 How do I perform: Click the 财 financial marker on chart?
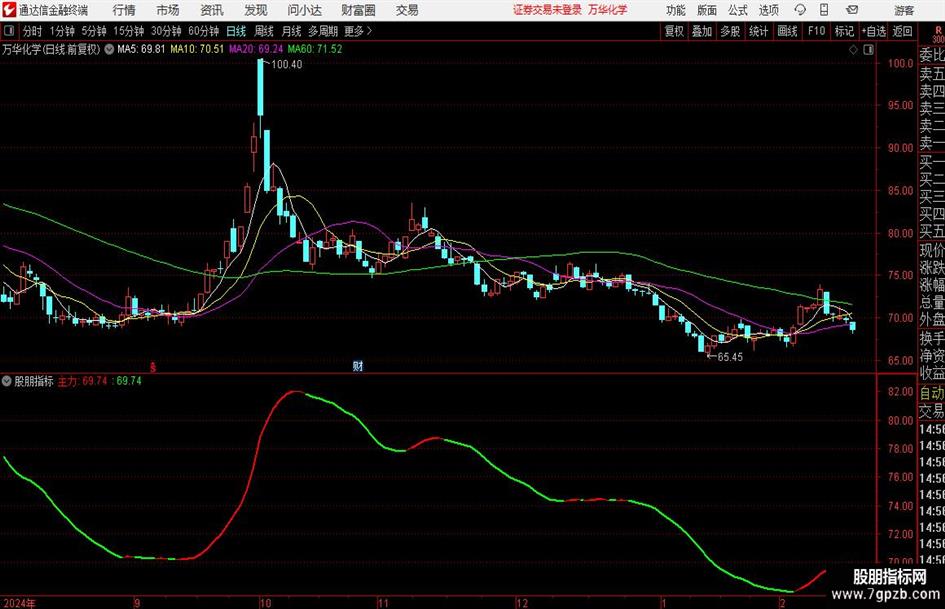pyautogui.click(x=357, y=365)
